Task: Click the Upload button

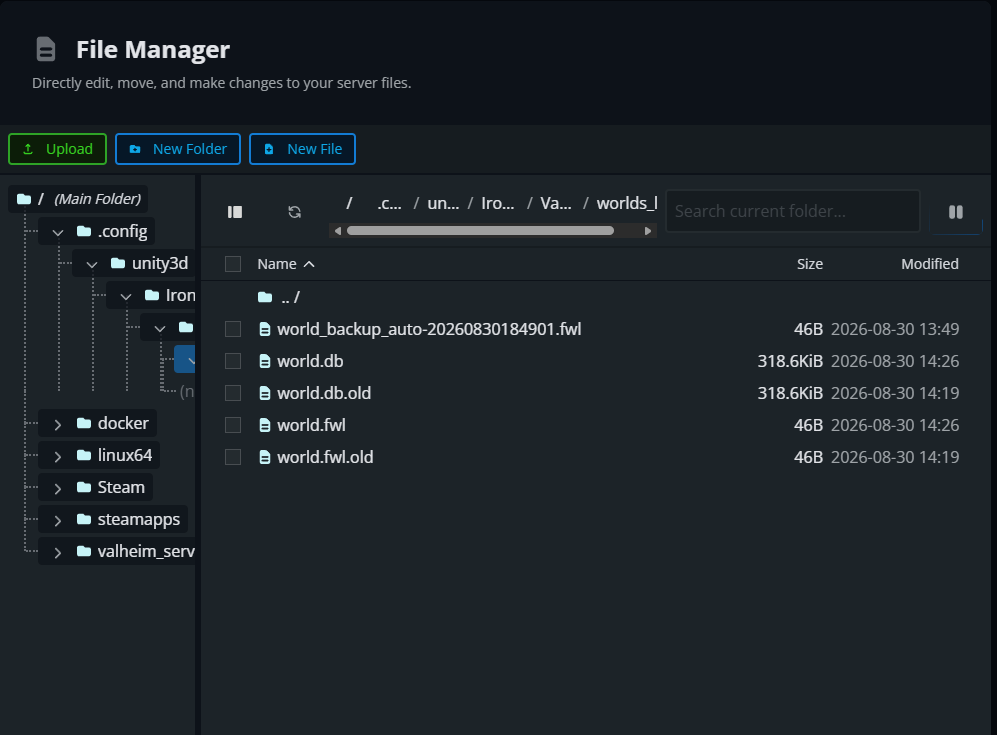Action: [57, 149]
